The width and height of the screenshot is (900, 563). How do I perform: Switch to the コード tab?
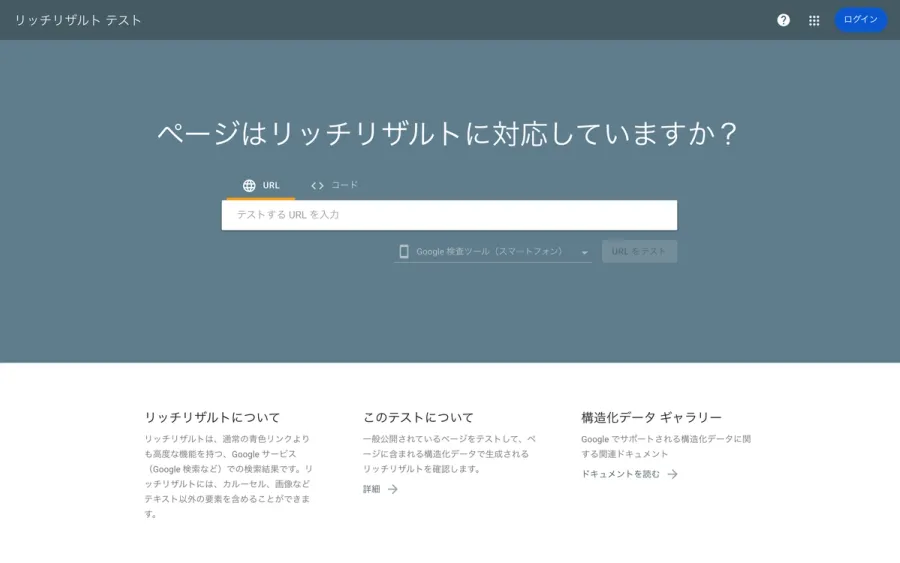334,185
